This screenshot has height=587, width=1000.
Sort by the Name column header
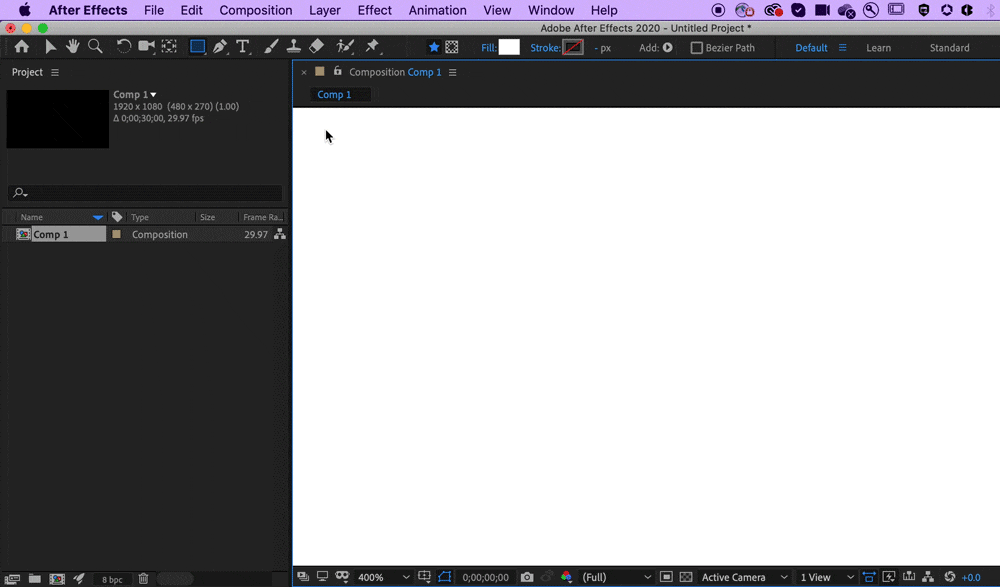click(x=31, y=217)
